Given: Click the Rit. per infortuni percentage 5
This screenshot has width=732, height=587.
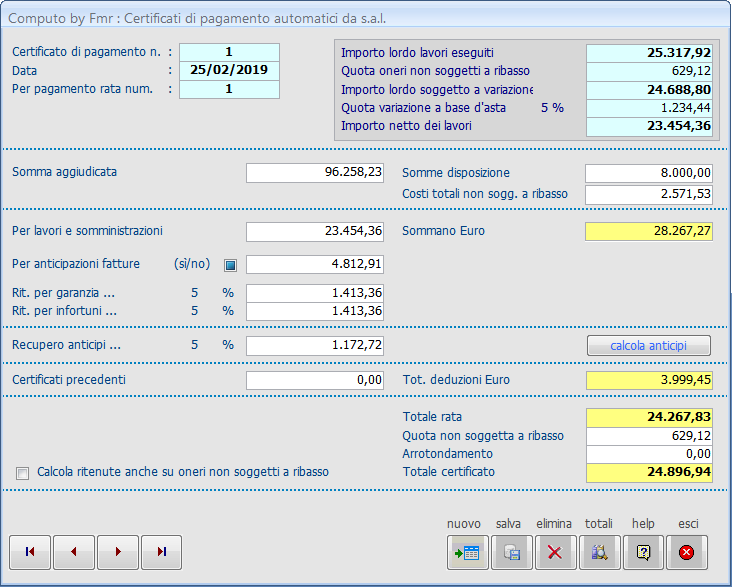Looking at the screenshot, I should [x=194, y=311].
